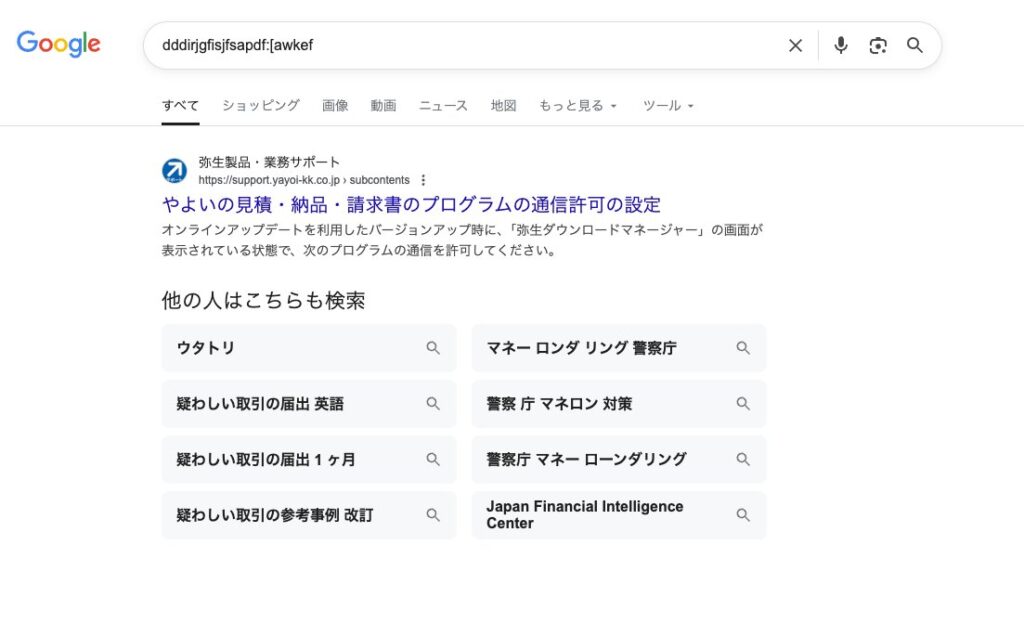Click the Google logo
The image size is (1024, 623).
coord(58,44)
